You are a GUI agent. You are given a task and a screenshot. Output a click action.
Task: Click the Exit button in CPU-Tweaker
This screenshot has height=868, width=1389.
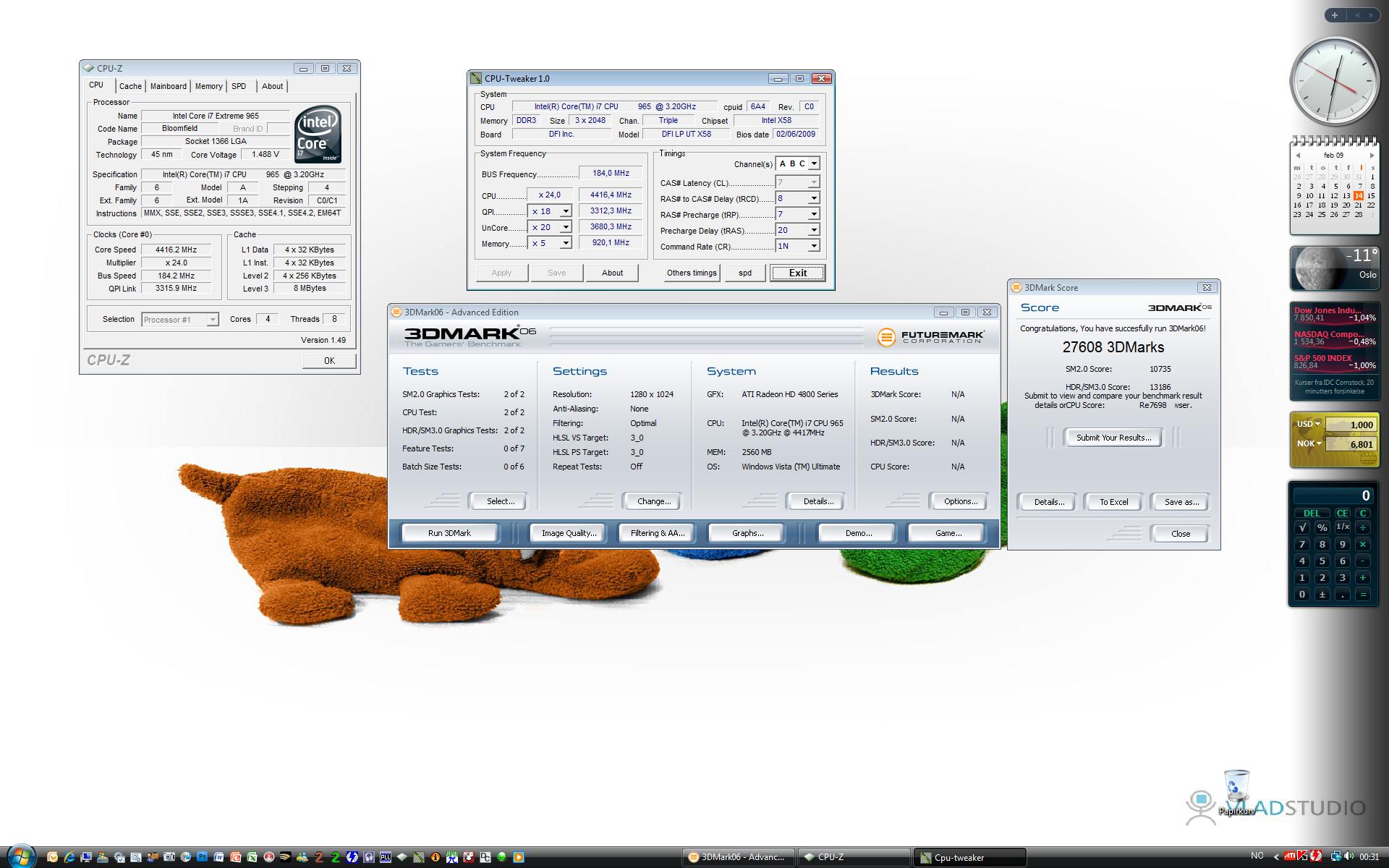pyautogui.click(x=797, y=273)
